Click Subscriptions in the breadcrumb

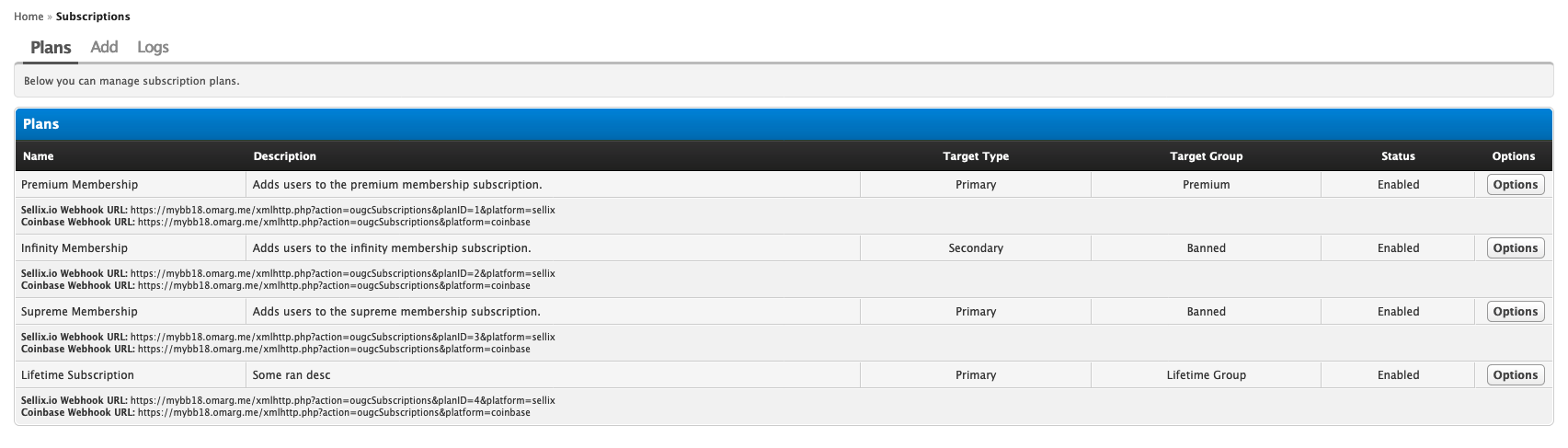pos(93,17)
